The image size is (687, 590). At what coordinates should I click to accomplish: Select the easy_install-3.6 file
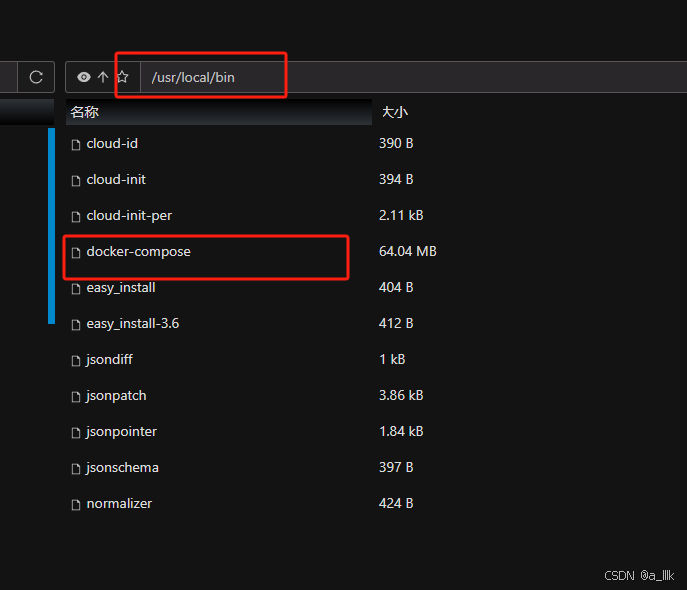pos(133,324)
